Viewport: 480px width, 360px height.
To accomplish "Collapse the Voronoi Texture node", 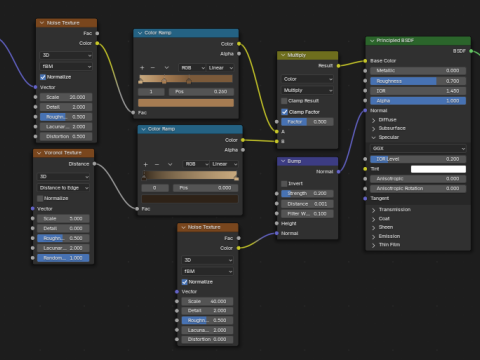I will pos(39,153).
